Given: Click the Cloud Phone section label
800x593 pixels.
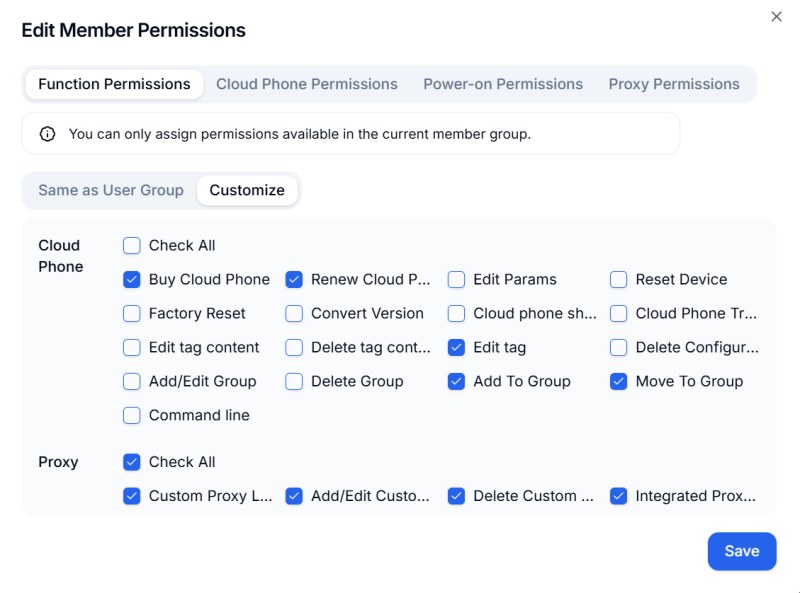Looking at the screenshot, I should (61, 256).
